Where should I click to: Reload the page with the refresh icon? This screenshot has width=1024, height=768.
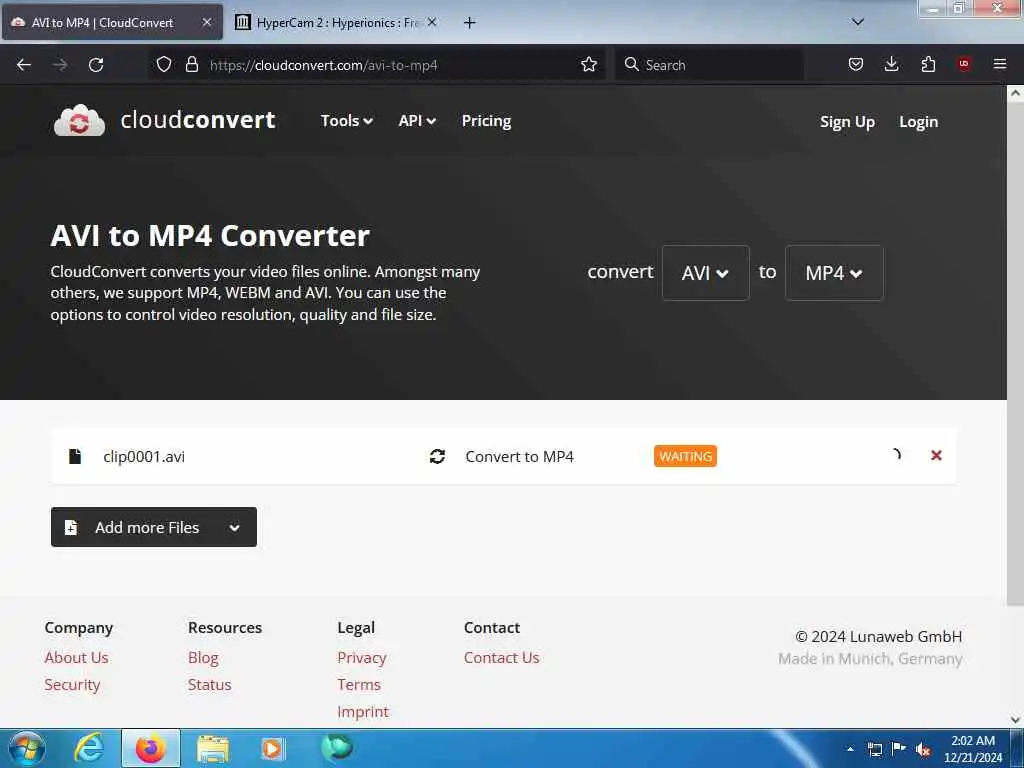click(x=96, y=65)
